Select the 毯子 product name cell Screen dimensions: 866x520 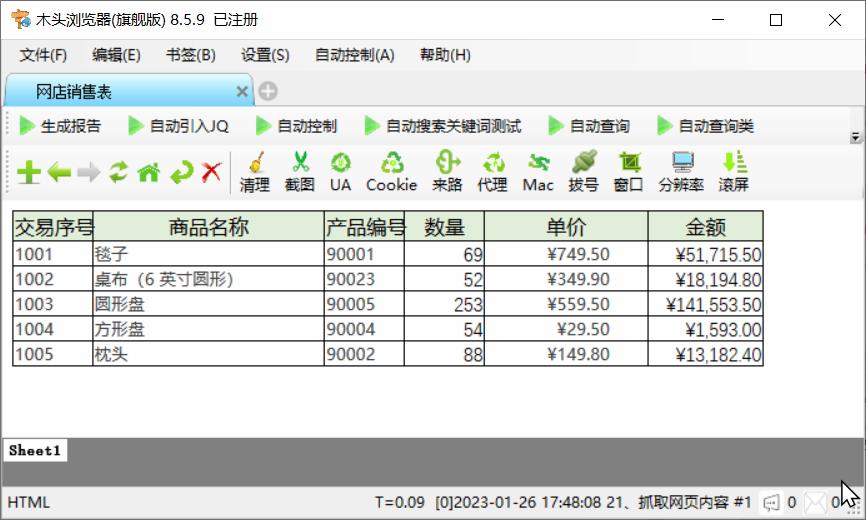(x=208, y=254)
